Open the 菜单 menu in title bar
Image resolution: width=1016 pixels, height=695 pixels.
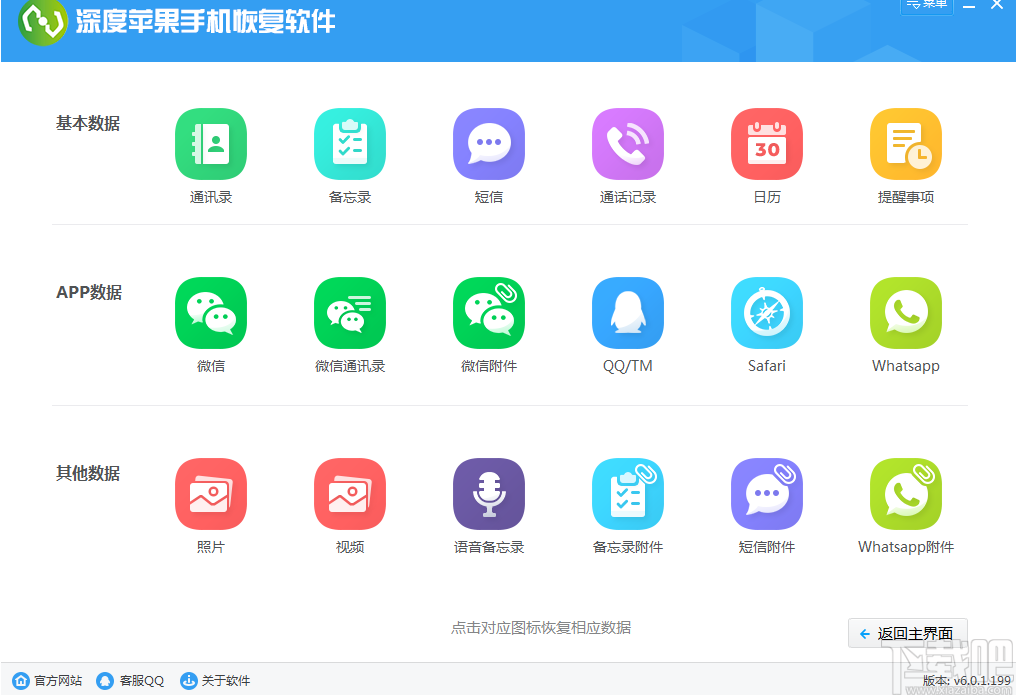click(927, 5)
